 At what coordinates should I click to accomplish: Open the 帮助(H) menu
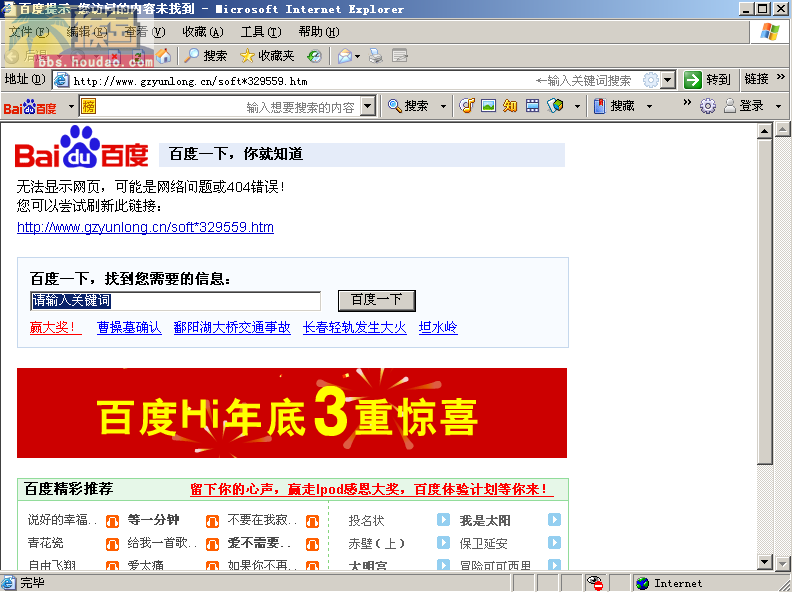pyautogui.click(x=319, y=32)
